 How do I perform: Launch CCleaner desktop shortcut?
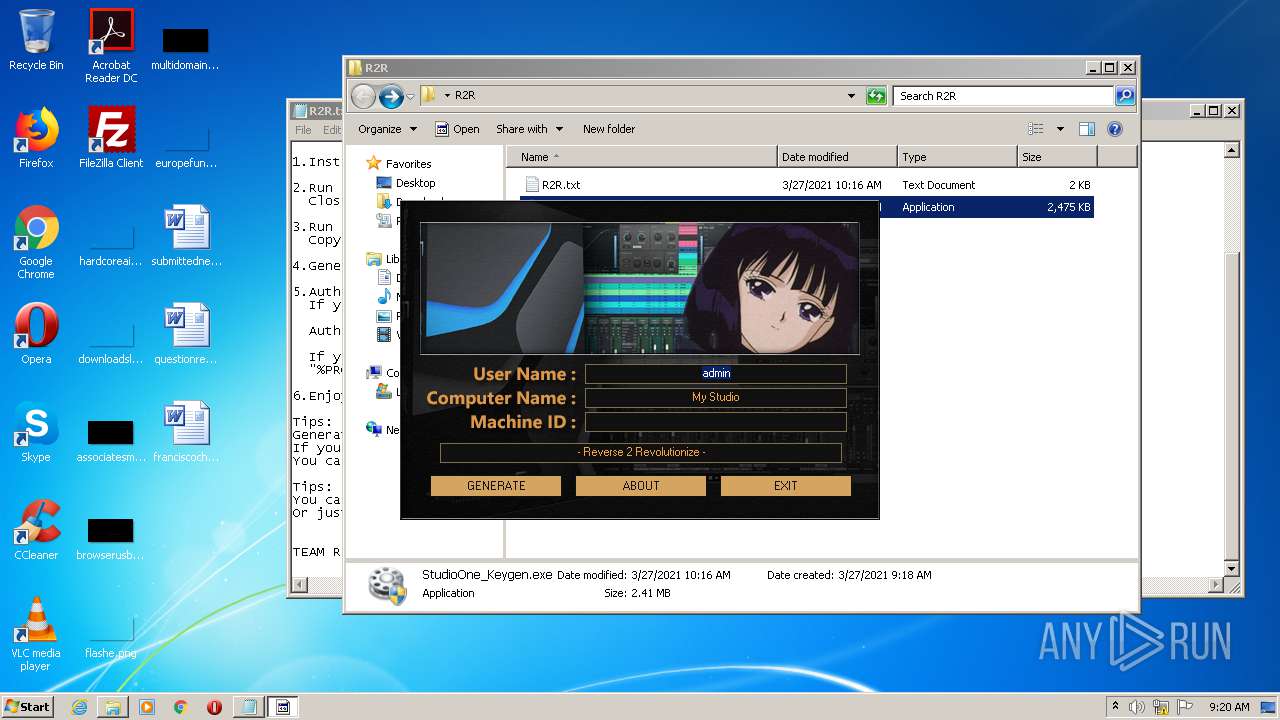[36, 530]
